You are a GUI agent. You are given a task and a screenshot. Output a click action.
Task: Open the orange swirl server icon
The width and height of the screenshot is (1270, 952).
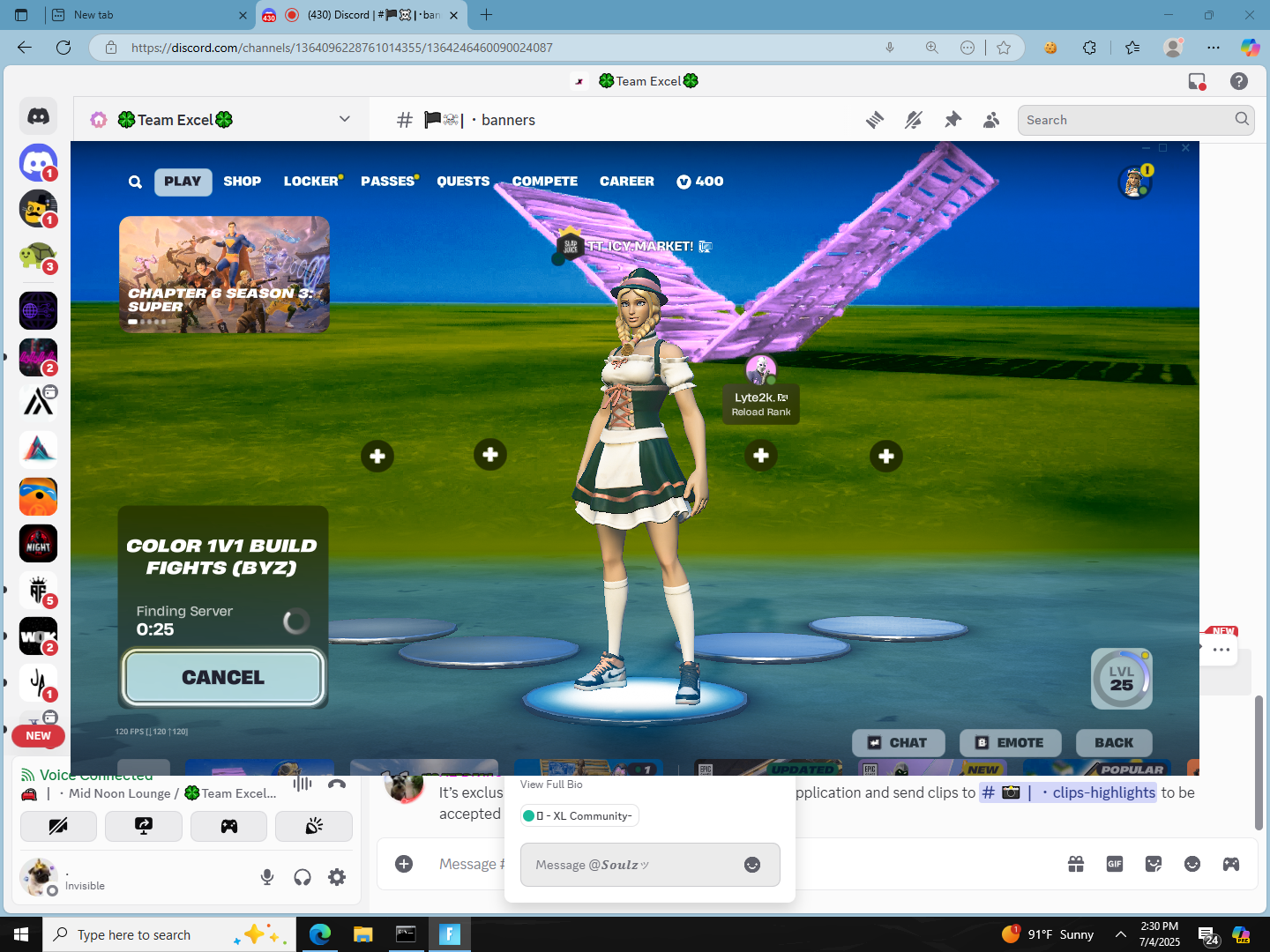(x=38, y=496)
